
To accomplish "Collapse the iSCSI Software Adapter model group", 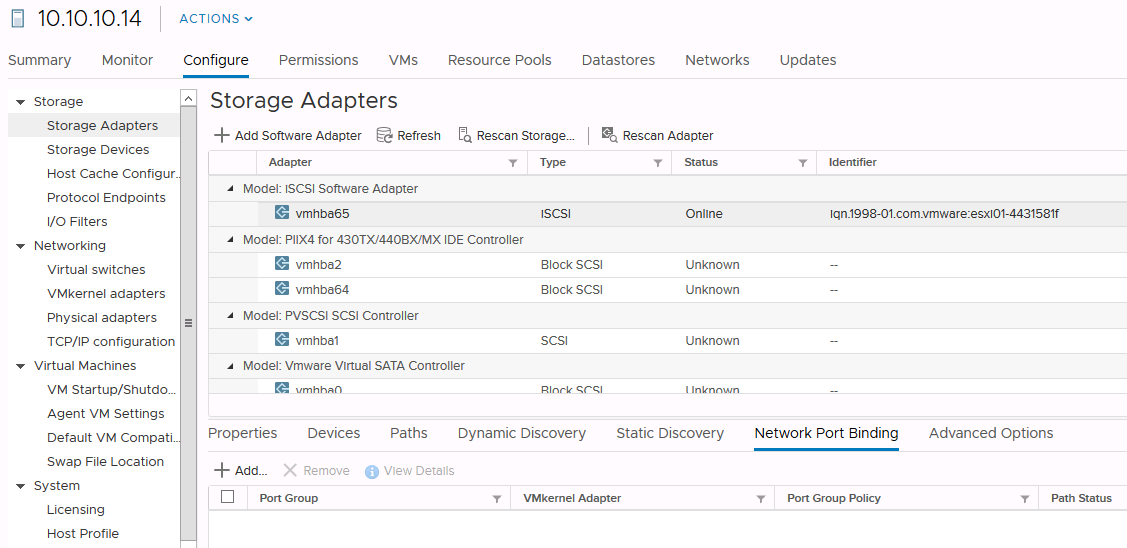I will [231, 188].
